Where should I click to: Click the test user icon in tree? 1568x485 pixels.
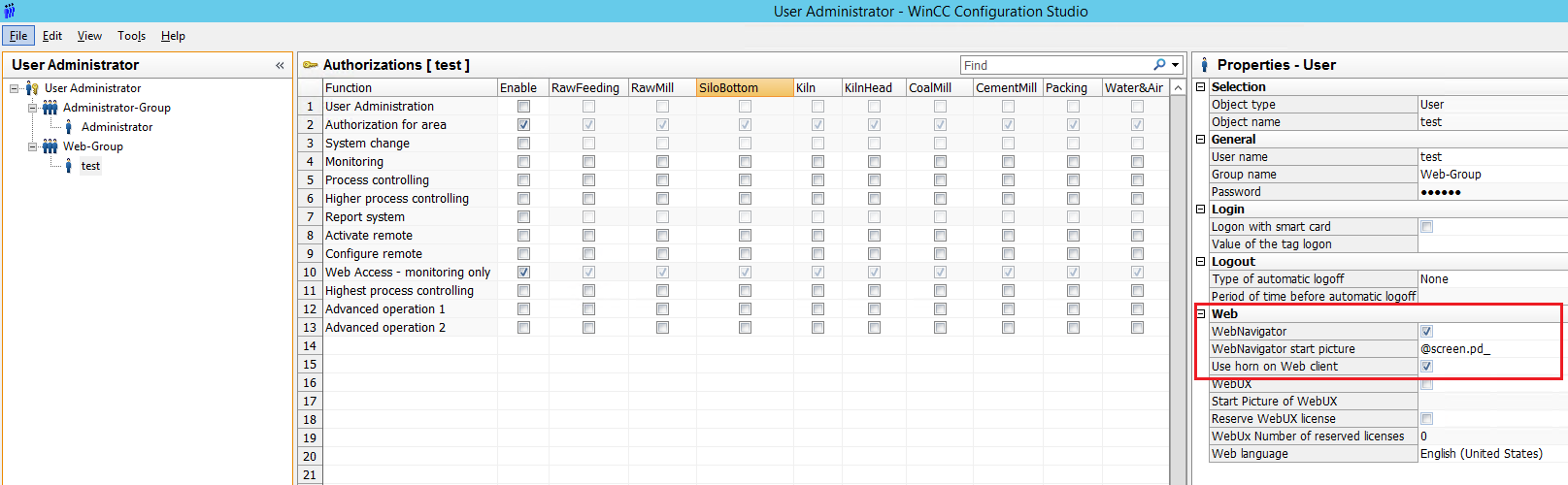point(68,166)
